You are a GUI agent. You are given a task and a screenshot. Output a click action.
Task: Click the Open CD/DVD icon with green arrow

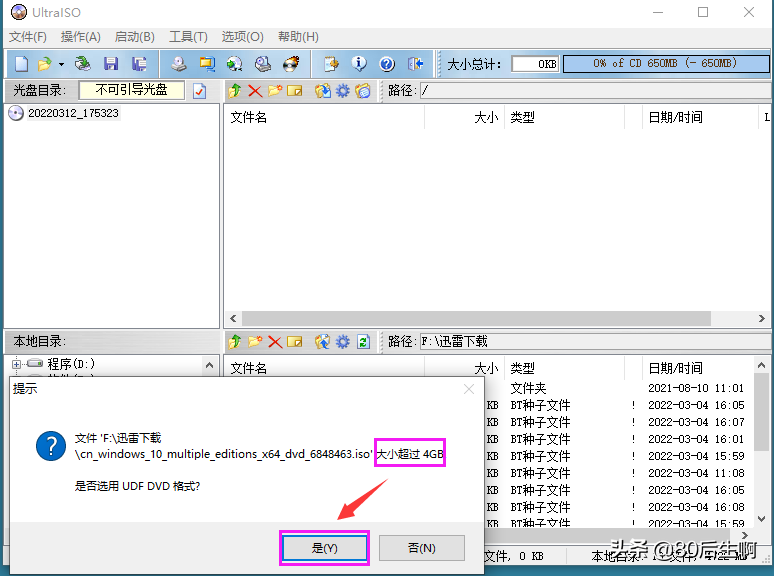[83, 64]
